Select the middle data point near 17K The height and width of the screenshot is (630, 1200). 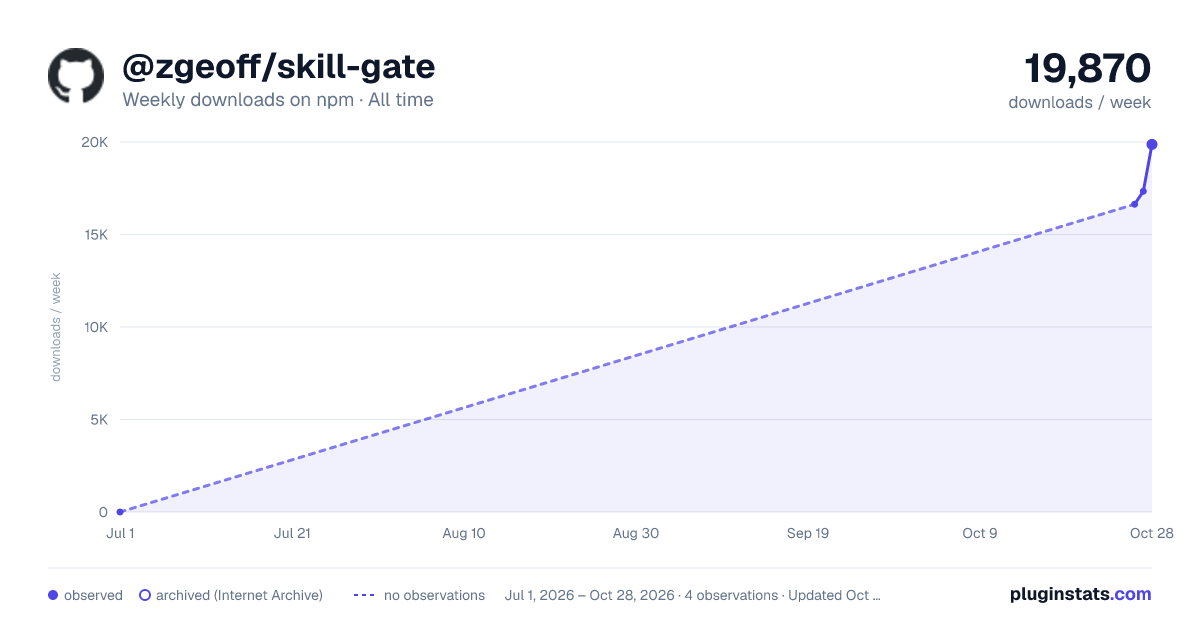tap(1143, 191)
